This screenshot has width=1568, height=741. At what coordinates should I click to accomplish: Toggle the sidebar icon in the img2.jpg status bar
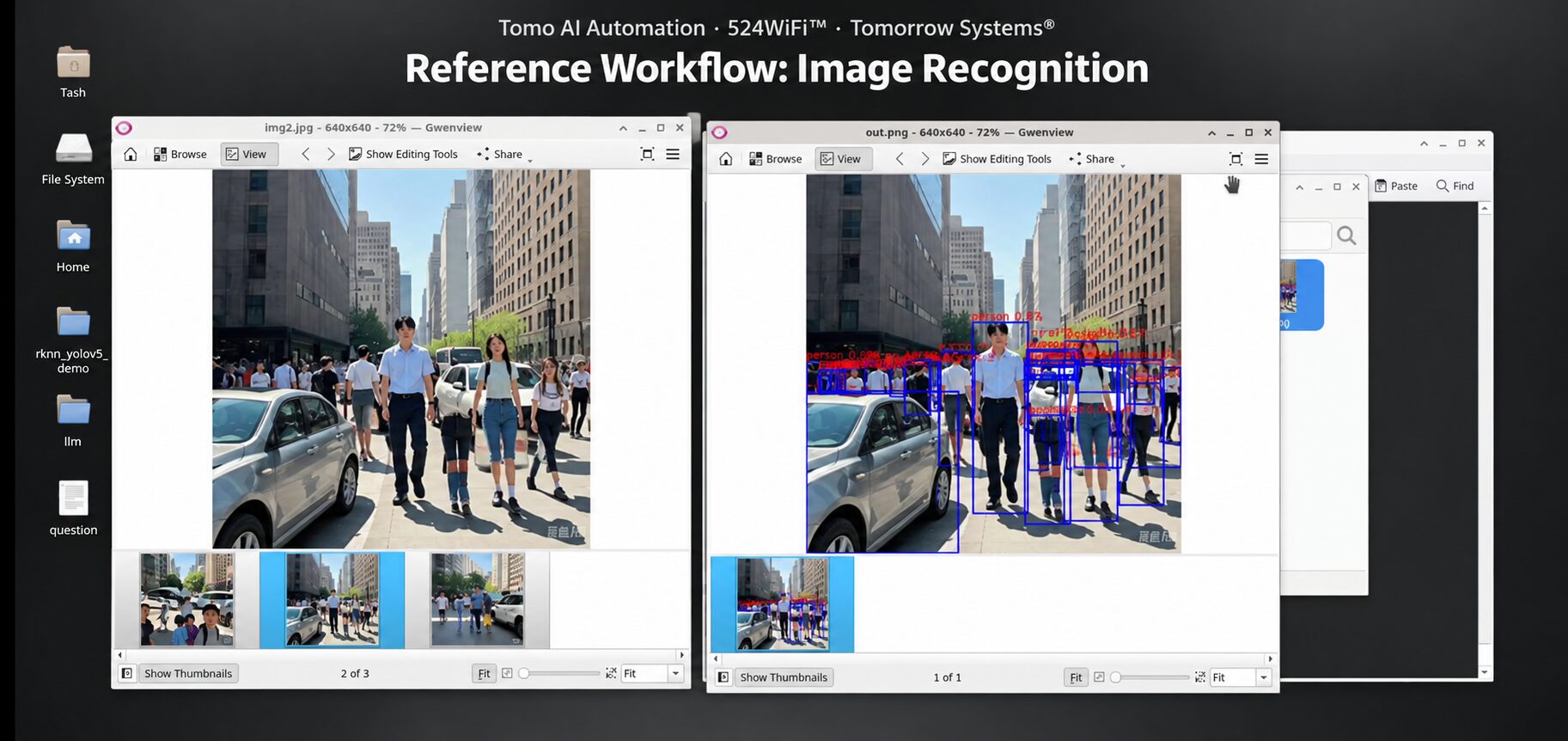[x=126, y=673]
